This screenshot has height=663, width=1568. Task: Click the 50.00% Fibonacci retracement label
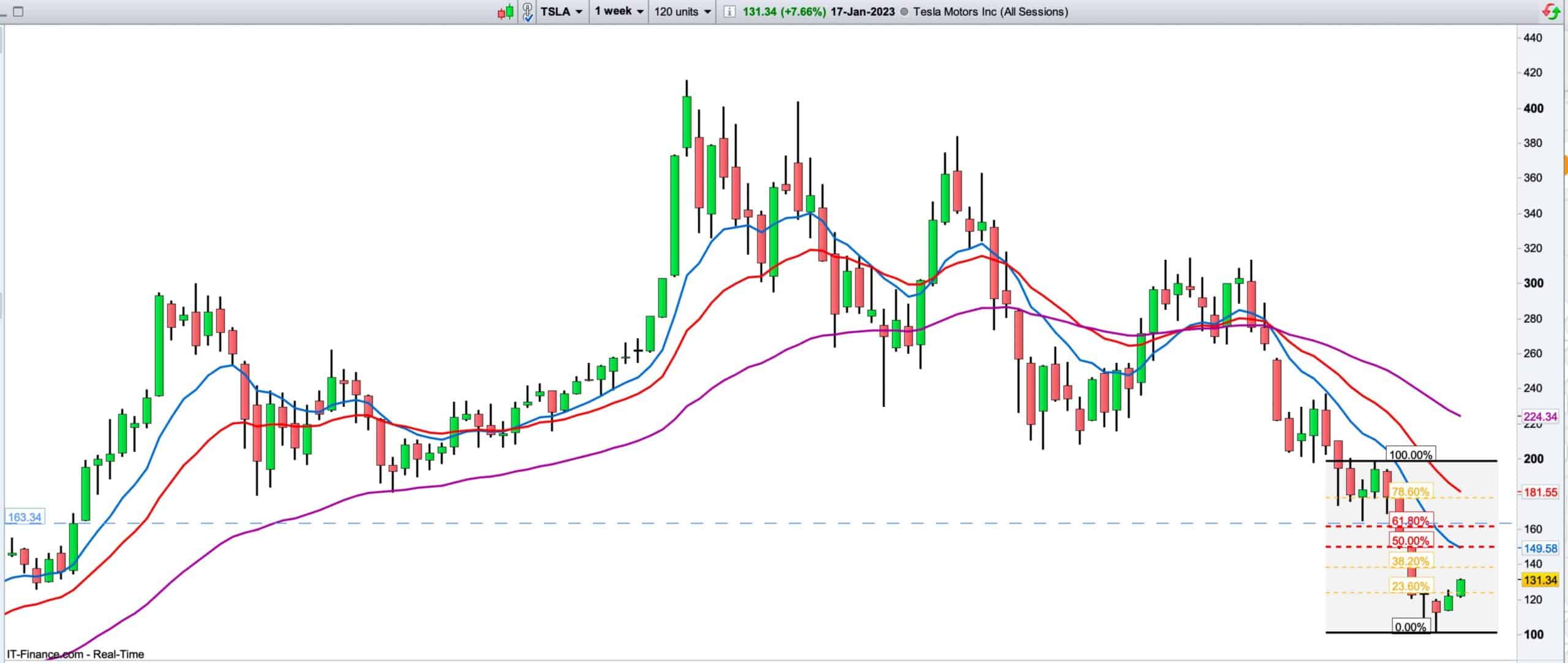point(1411,540)
